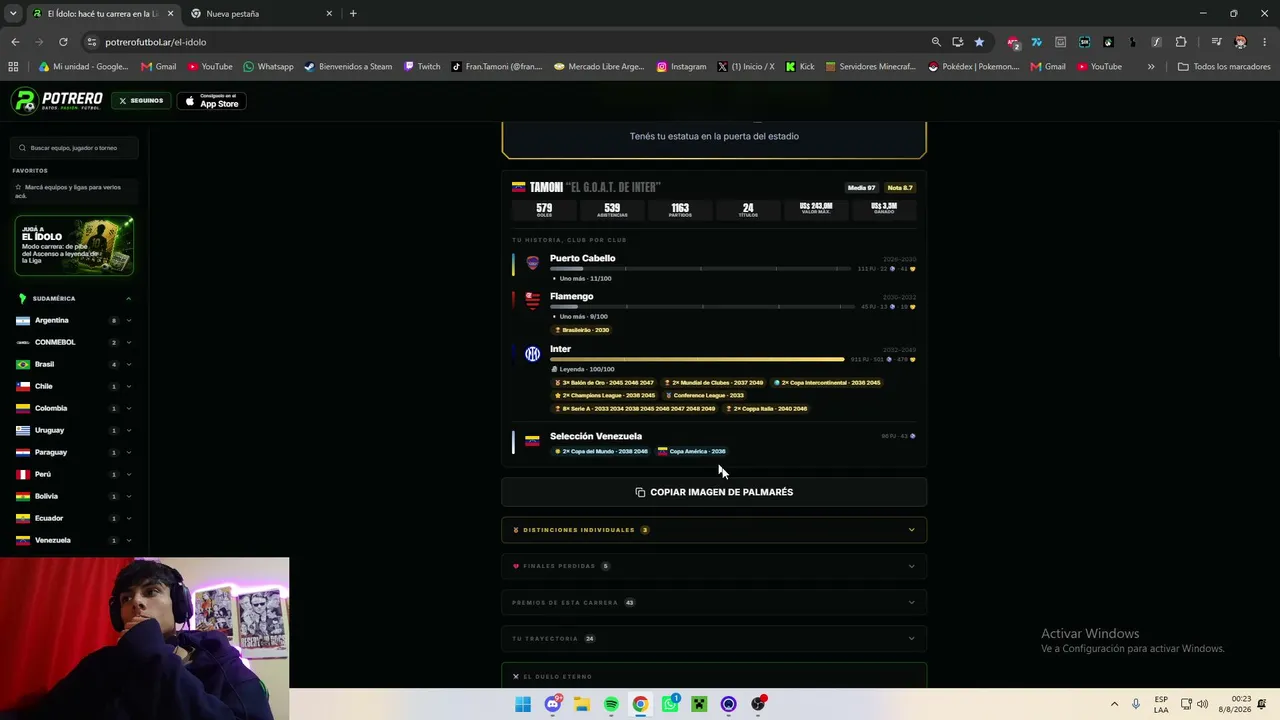Click the Media 97 rating chip
The image size is (1280, 720).
click(861, 188)
